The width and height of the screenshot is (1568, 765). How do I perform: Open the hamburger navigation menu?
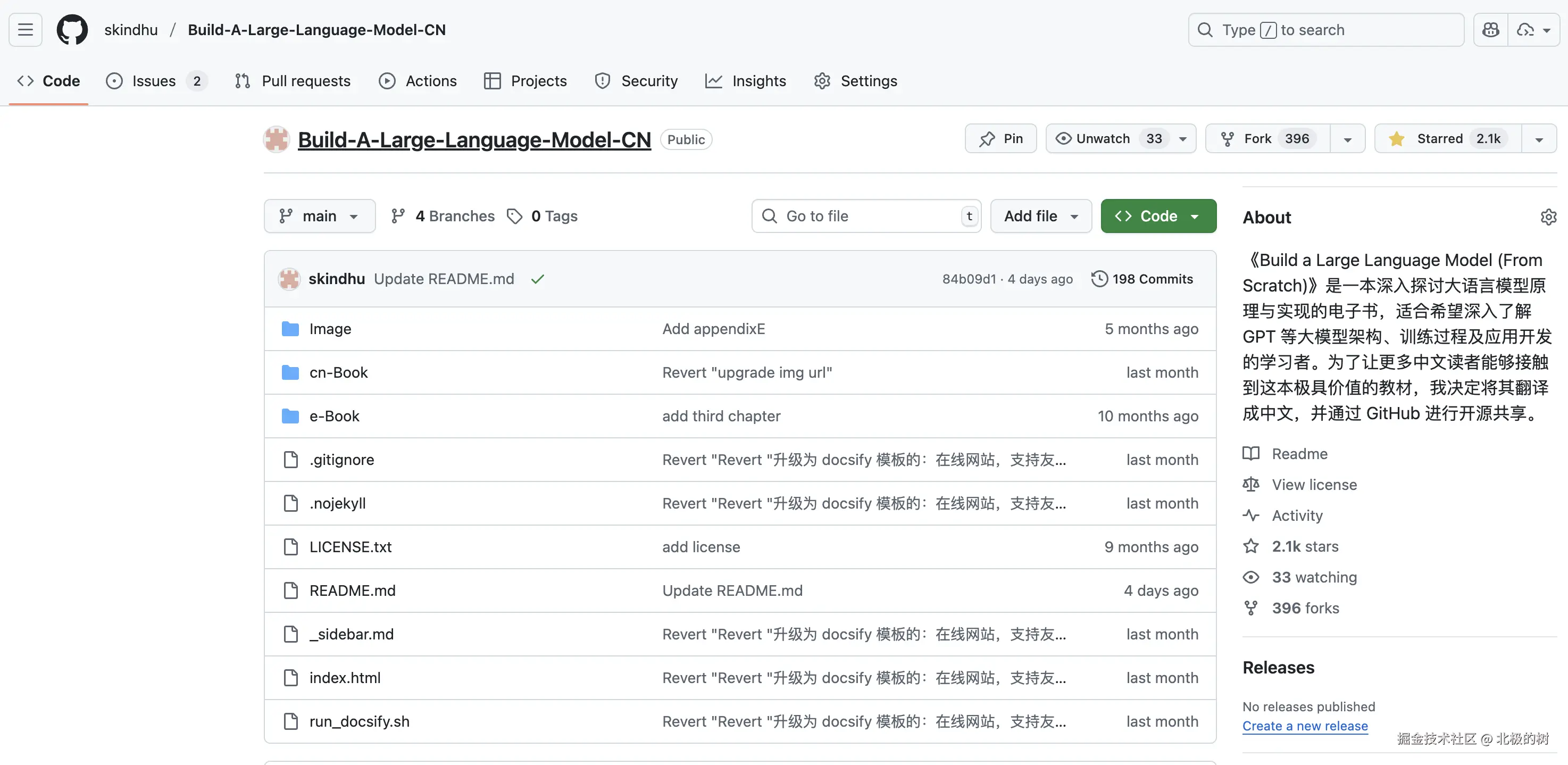tap(26, 30)
